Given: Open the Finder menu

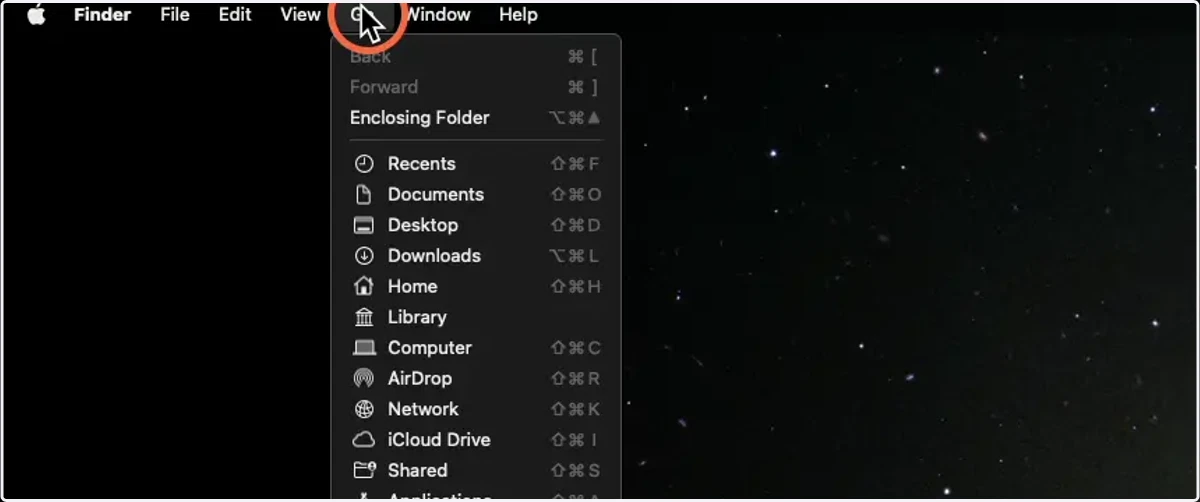Looking at the screenshot, I should (x=102, y=15).
